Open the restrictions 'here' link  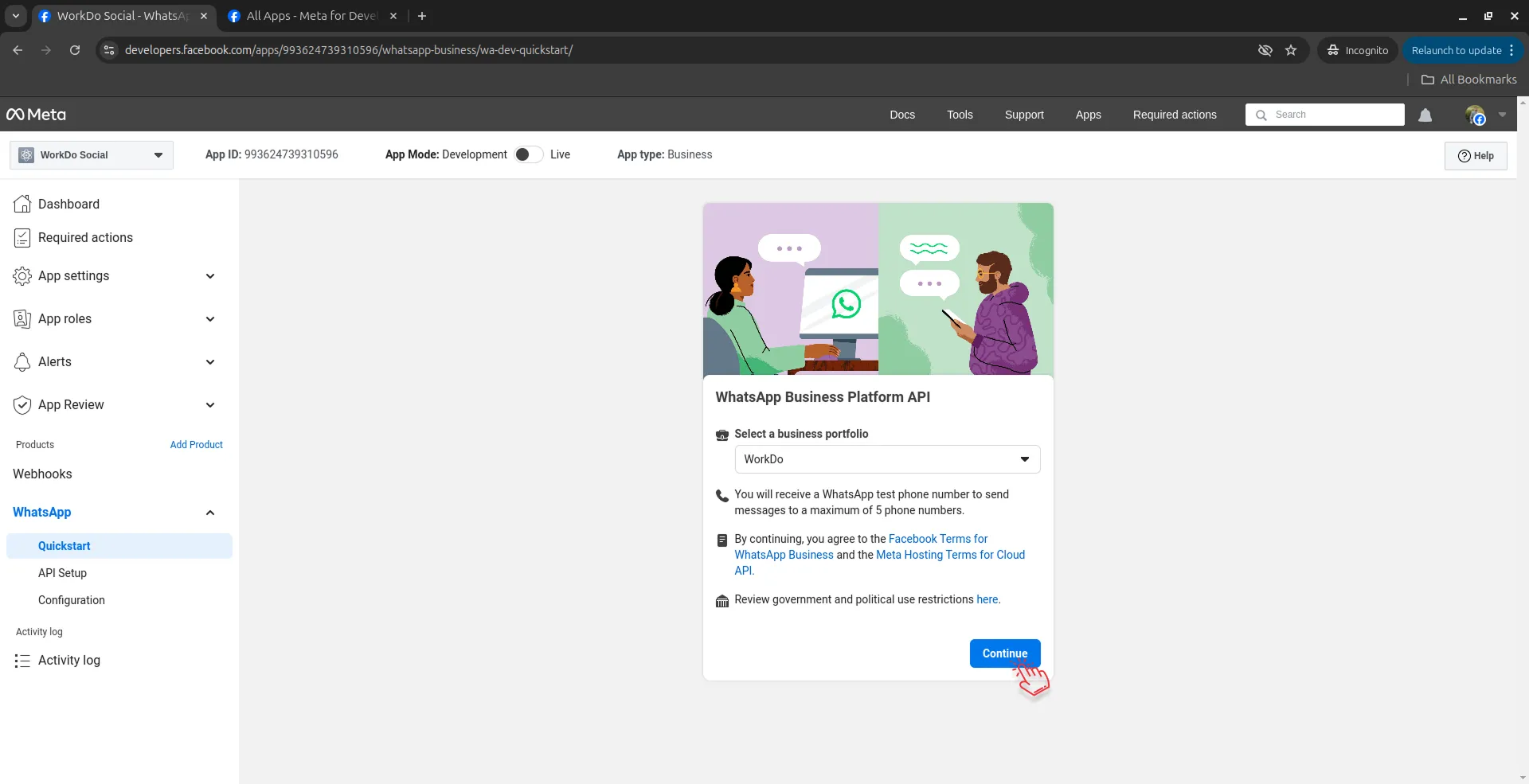tap(987, 599)
